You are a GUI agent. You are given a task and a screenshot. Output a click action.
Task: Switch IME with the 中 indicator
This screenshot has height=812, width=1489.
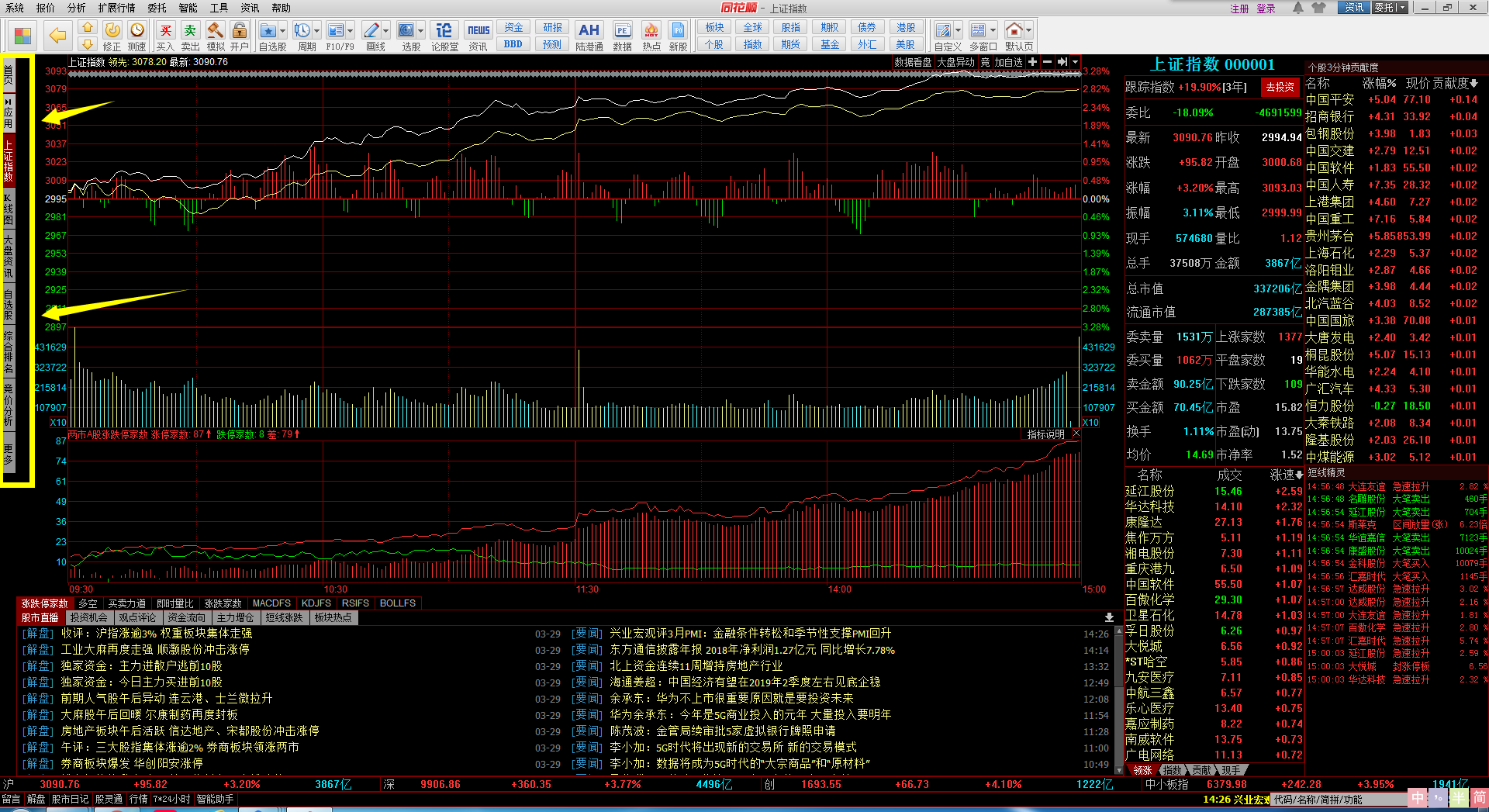1418,797
